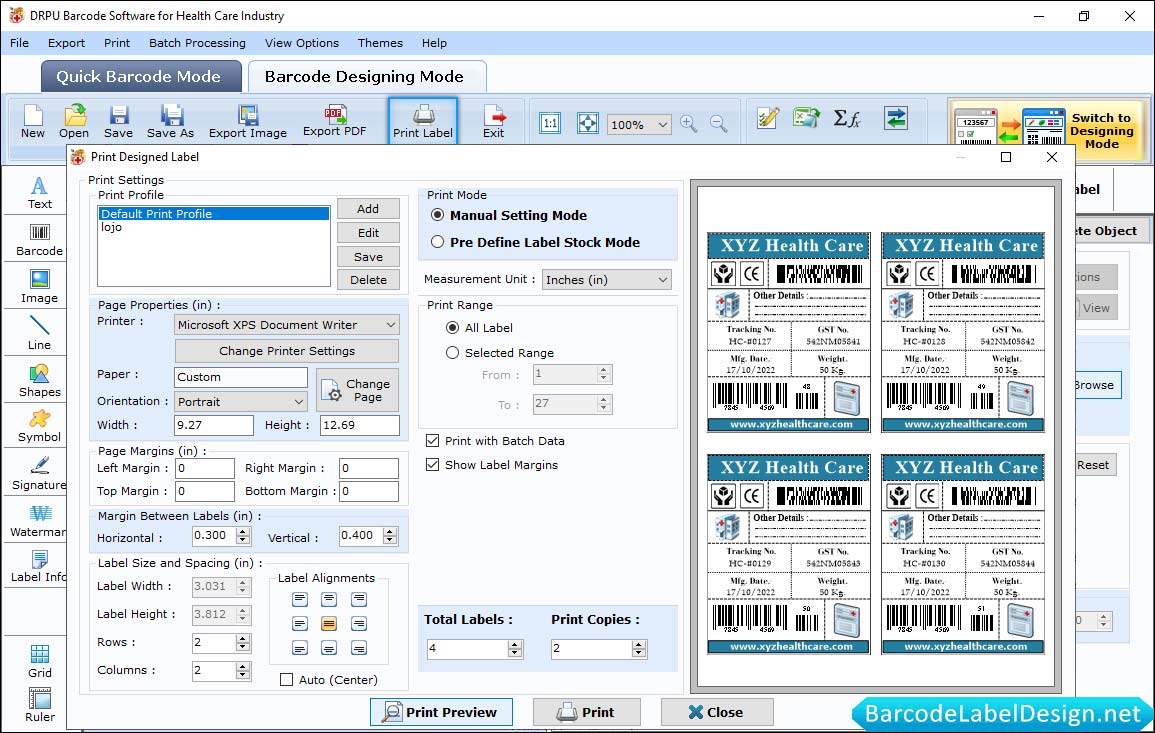The height and width of the screenshot is (733, 1155).
Task: Click the Exit toolbar icon
Action: pyautogui.click(x=494, y=122)
